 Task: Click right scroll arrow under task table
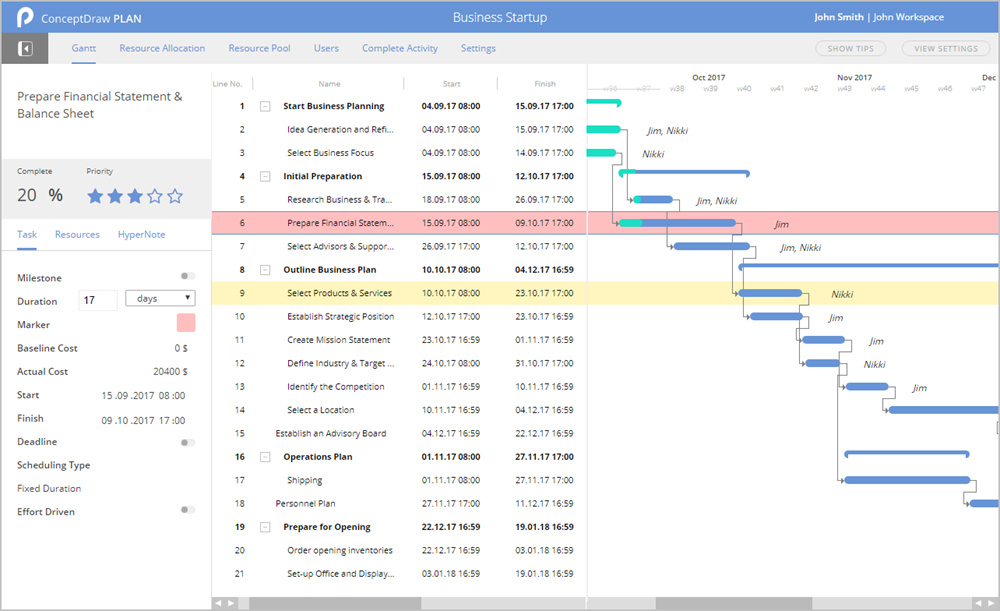(232, 603)
